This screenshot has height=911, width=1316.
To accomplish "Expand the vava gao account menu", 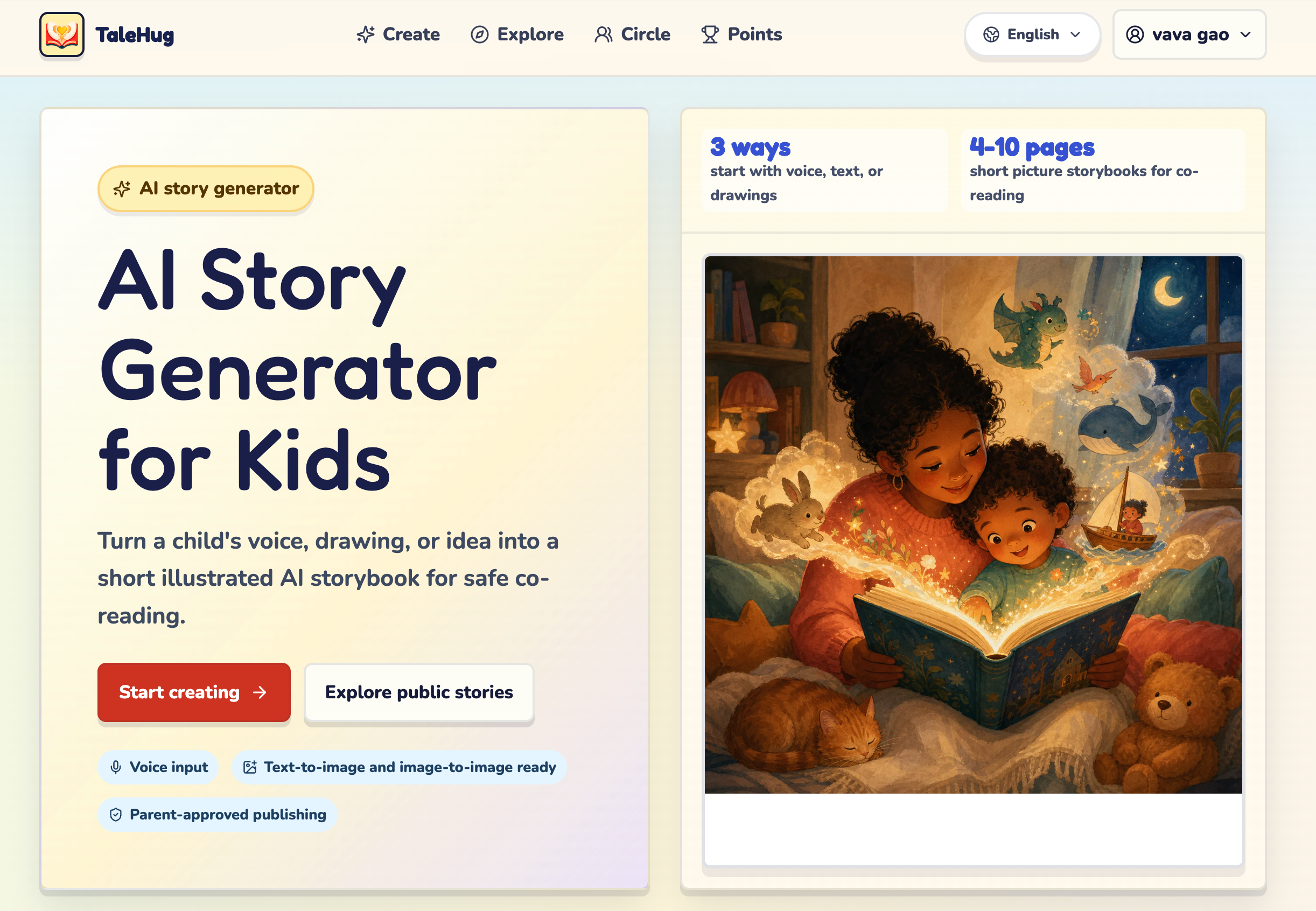I will point(1189,35).
